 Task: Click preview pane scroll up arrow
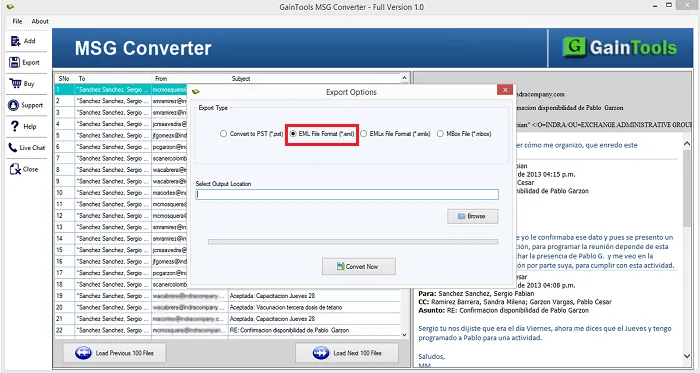(687, 144)
